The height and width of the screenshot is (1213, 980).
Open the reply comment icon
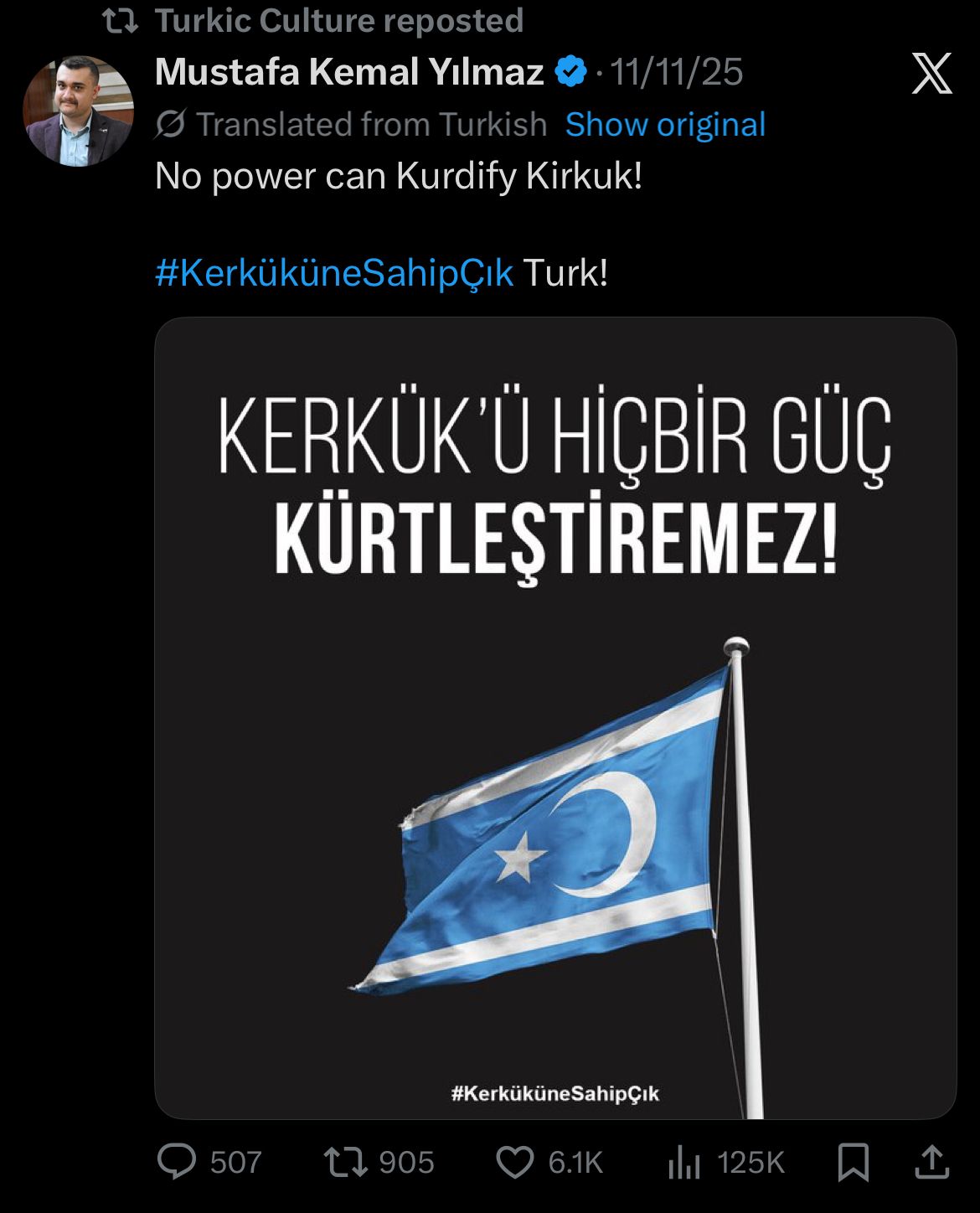[177, 1162]
